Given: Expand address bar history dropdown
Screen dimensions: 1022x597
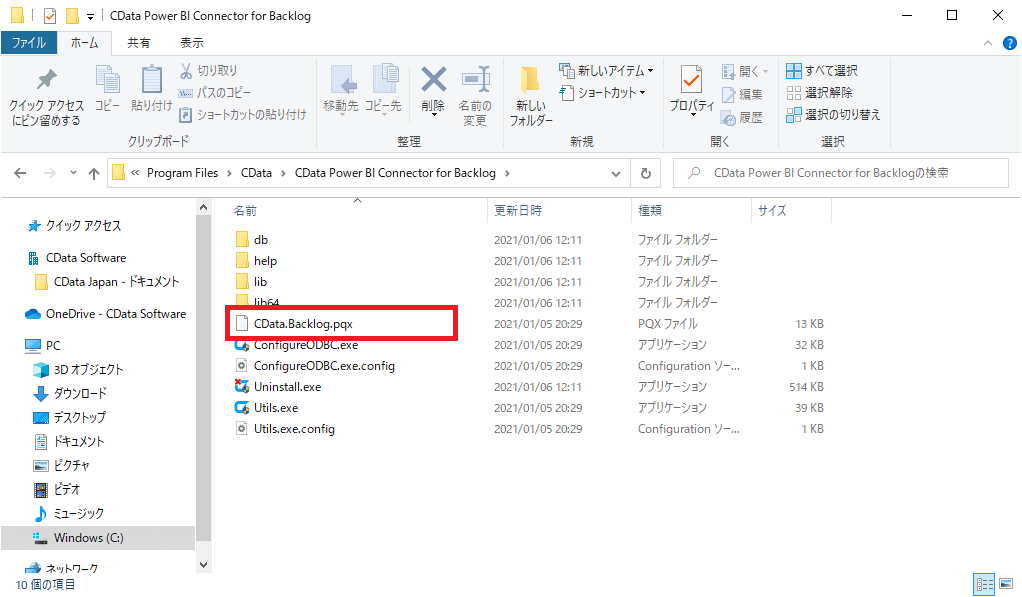Looking at the screenshot, I should coord(616,174).
